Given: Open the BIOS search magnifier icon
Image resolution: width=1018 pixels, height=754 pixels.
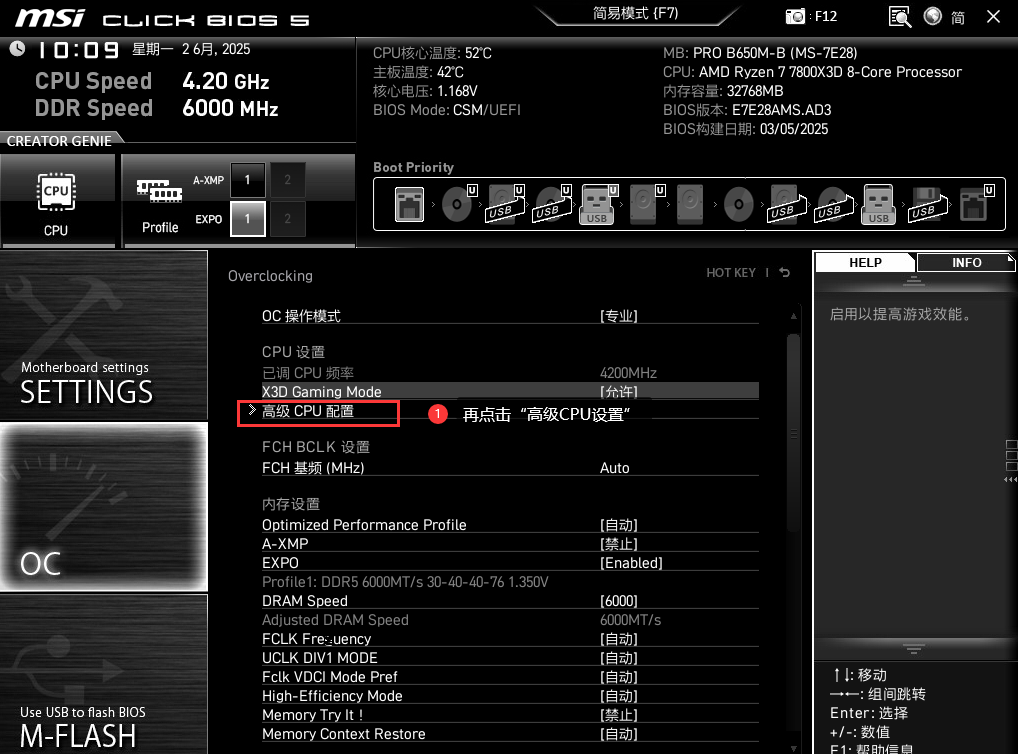Looking at the screenshot, I should pyautogui.click(x=900, y=17).
